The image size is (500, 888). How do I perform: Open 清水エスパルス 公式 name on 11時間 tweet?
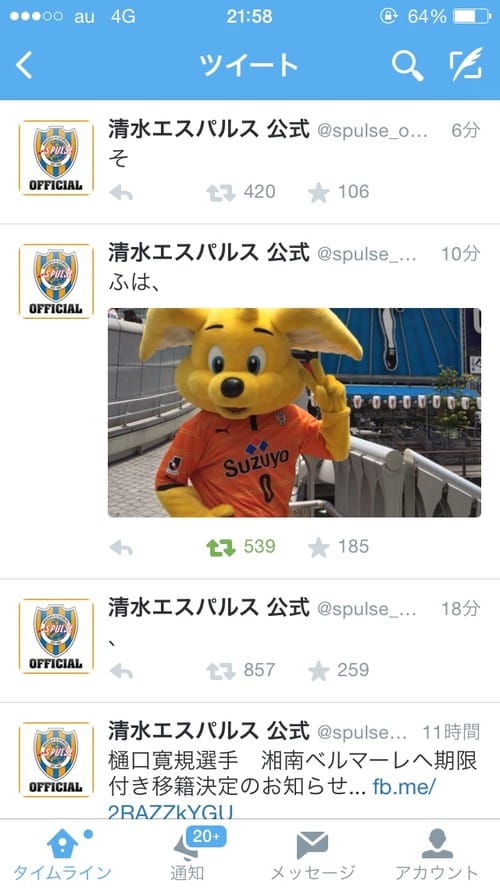click(208, 731)
